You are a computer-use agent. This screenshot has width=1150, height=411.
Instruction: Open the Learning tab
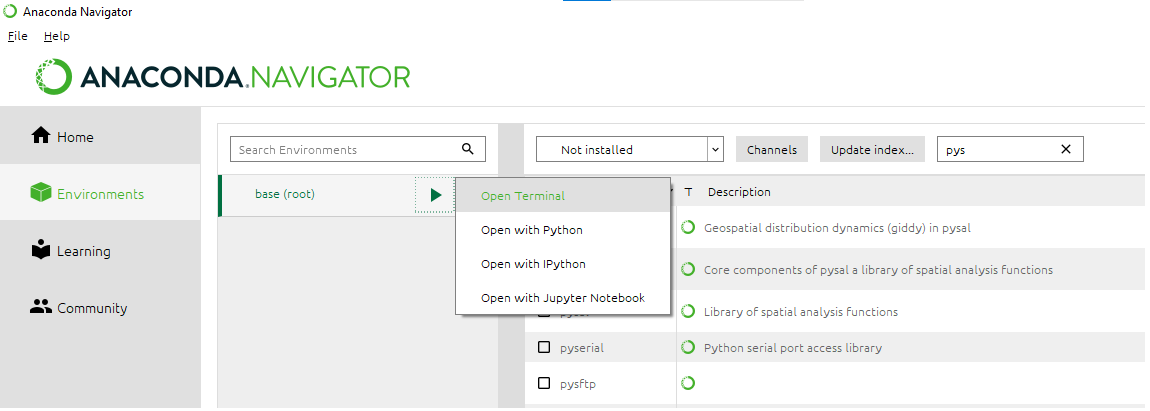(x=100, y=251)
